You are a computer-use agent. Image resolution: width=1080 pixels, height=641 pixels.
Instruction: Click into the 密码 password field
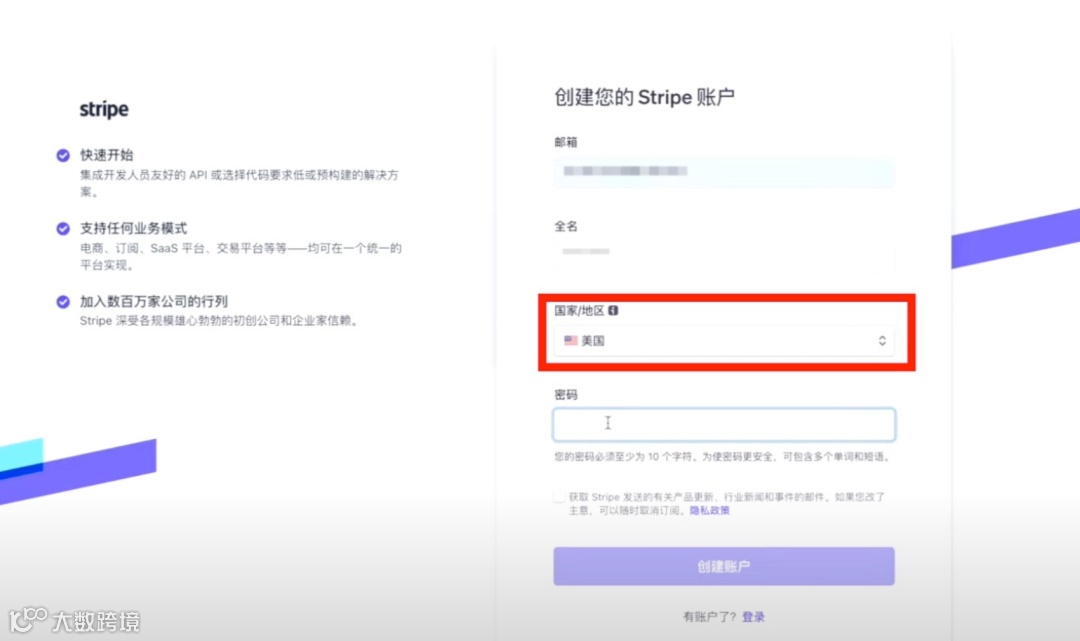click(724, 425)
